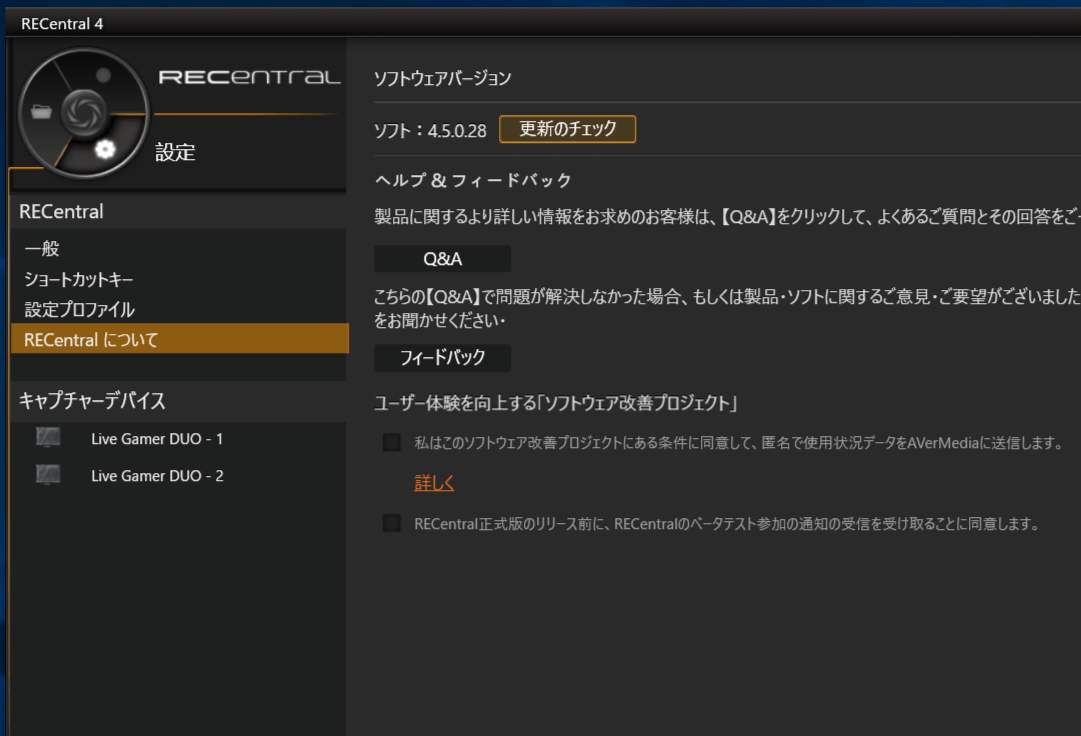
Task: Click the ソフトウェアバージョン heading
Action: click(443, 78)
